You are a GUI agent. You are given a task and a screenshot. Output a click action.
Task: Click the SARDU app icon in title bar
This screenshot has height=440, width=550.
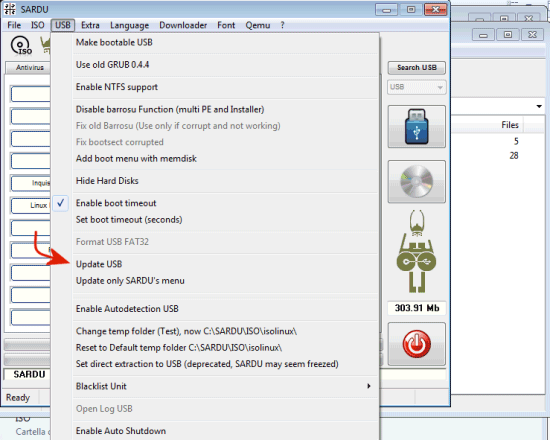[9, 9]
